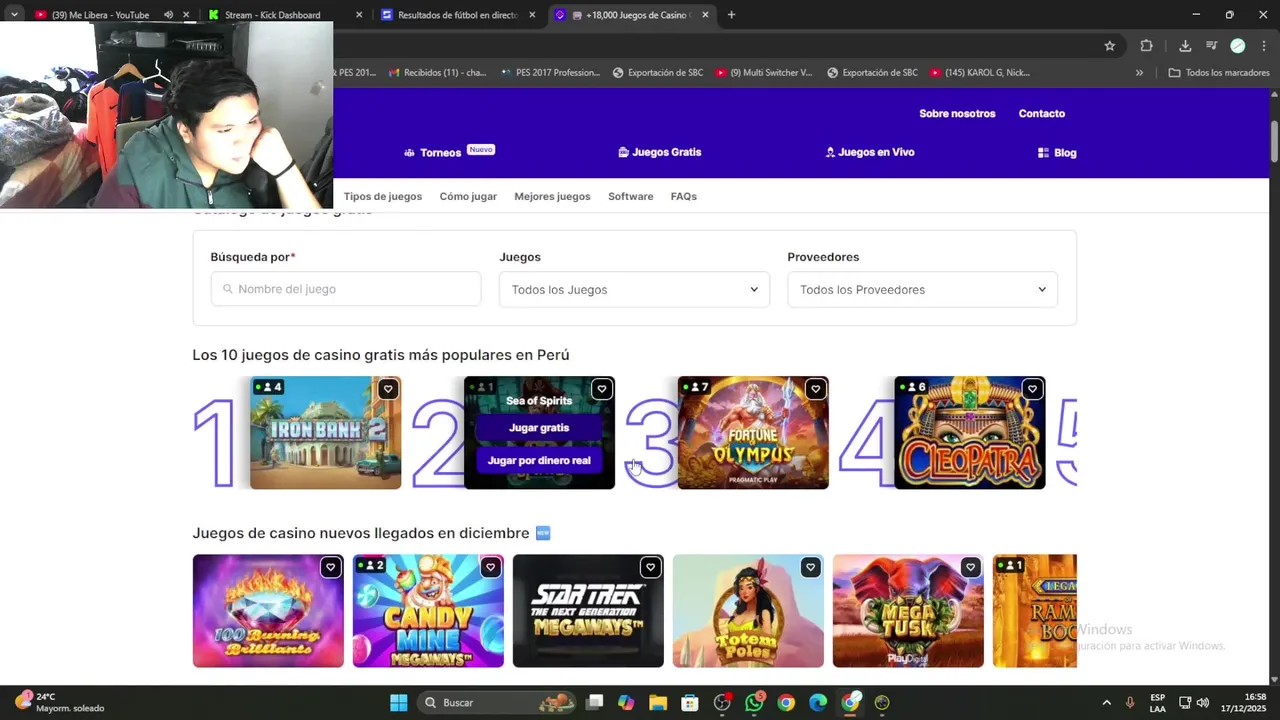The width and height of the screenshot is (1280, 720).
Task: Jump to Tipos de juegos section
Action: pyautogui.click(x=383, y=196)
